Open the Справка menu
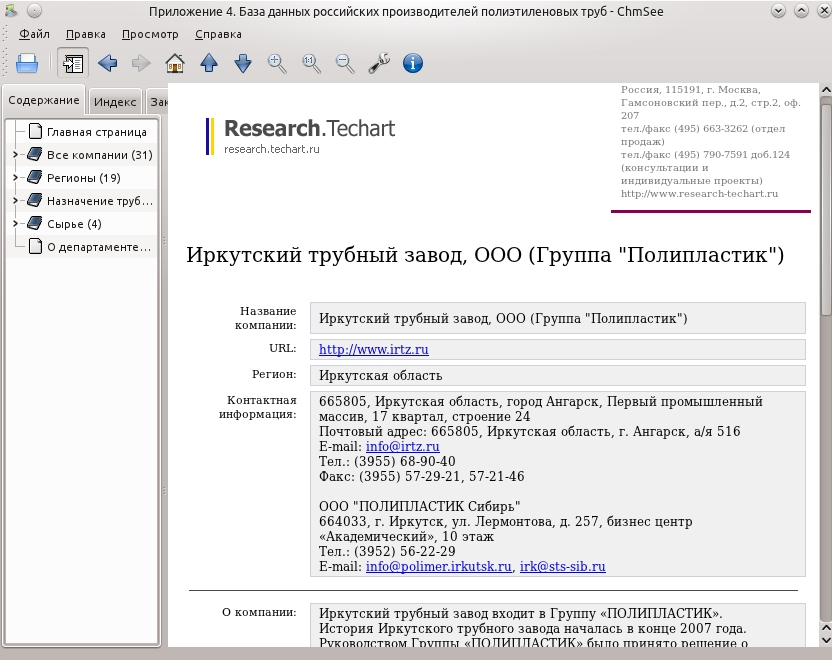The width and height of the screenshot is (832, 660). (x=218, y=34)
